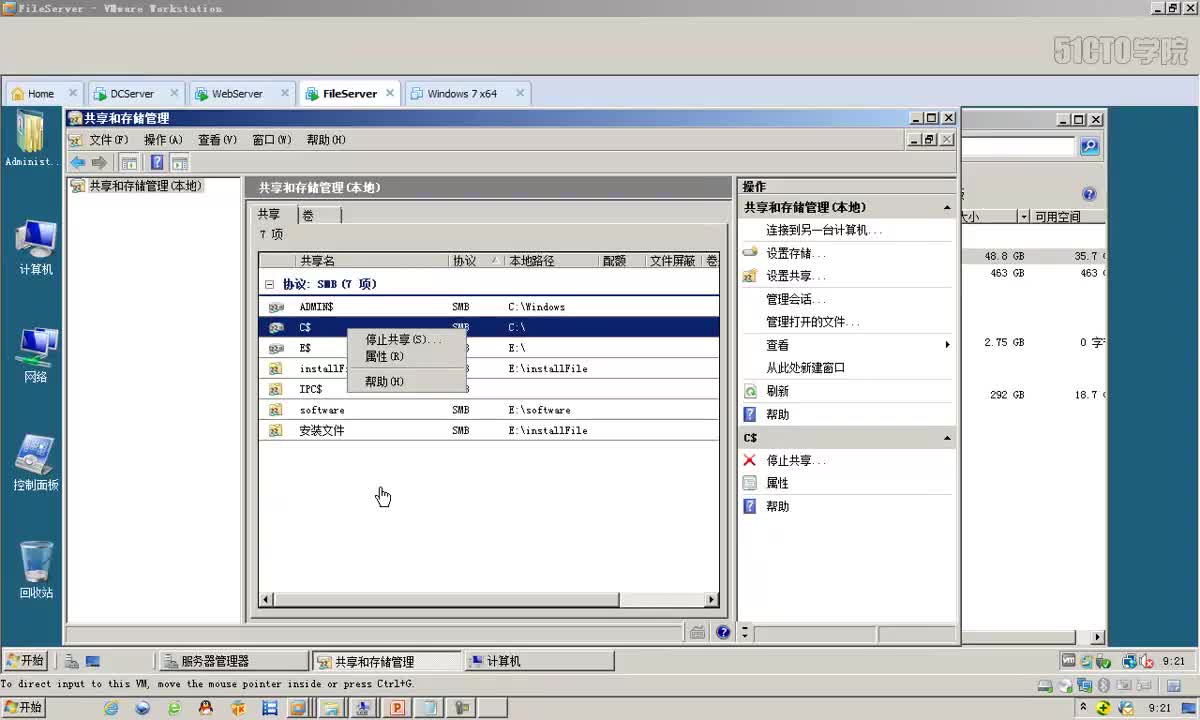Viewport: 1200px width, 720px height.
Task: Switch to the 卷 tab
Action: point(320,215)
